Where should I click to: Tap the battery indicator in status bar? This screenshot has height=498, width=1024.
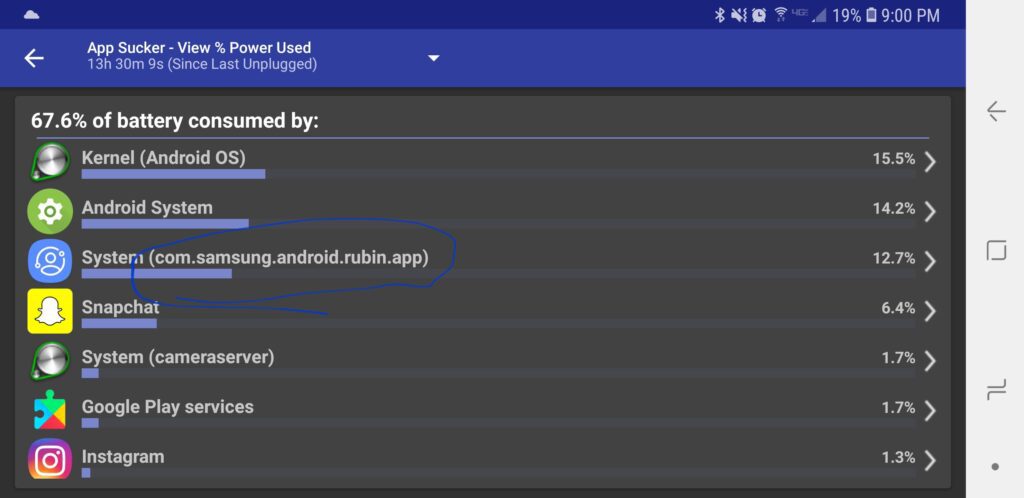[871, 15]
